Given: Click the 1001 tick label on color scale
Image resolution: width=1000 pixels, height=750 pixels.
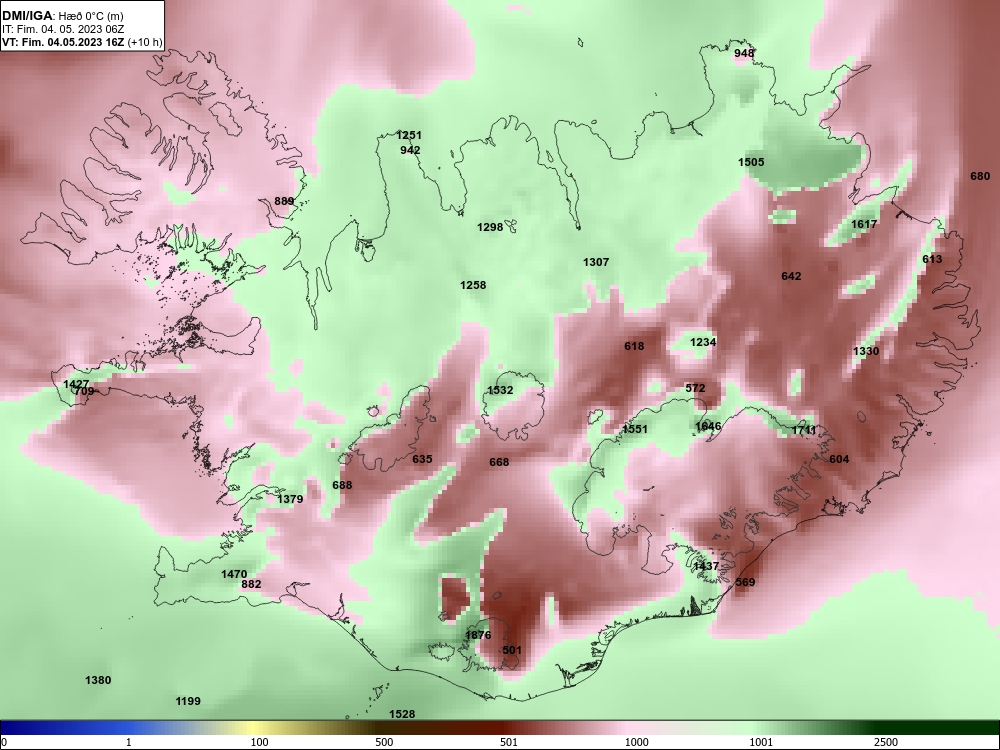Looking at the screenshot, I should 761,742.
